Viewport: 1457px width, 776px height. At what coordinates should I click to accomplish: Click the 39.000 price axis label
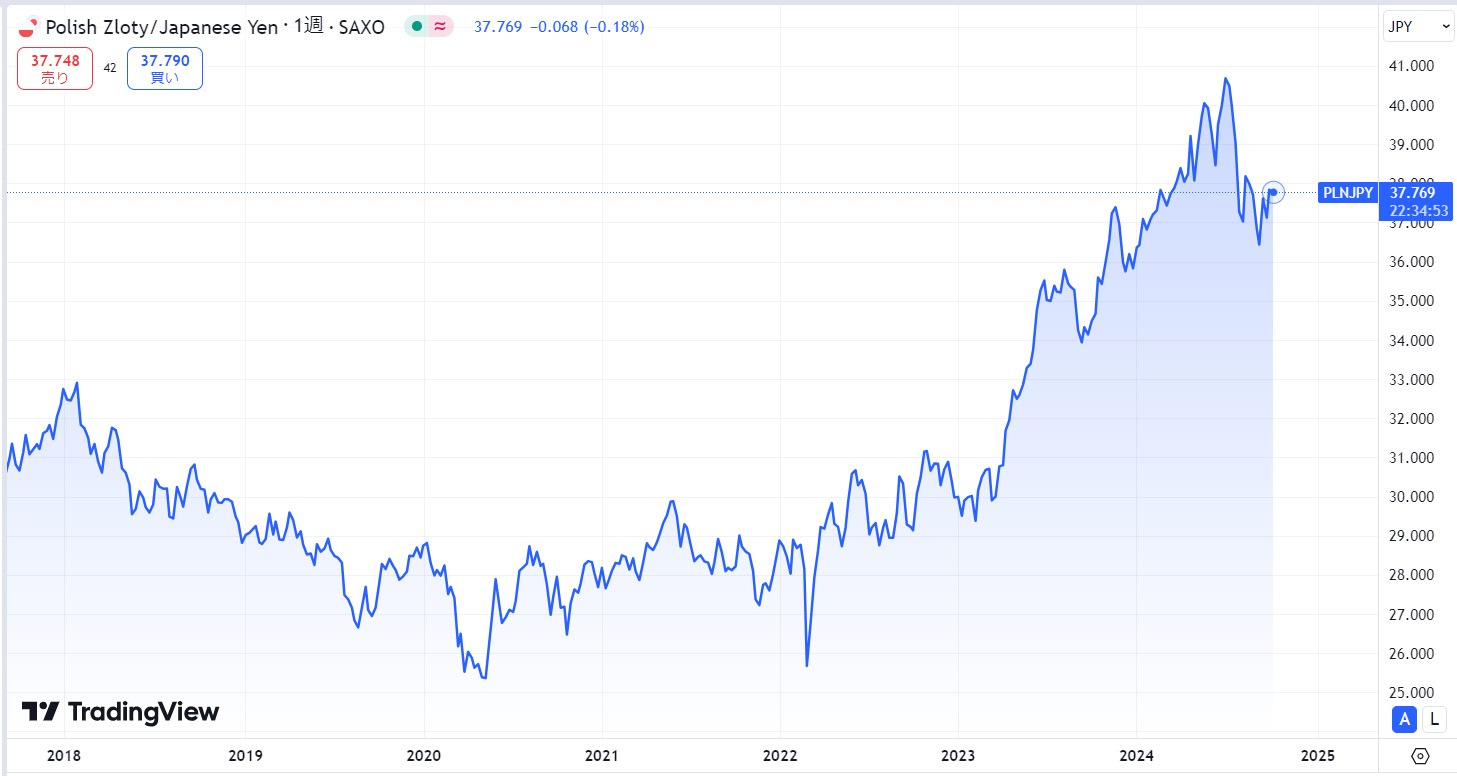(x=1414, y=144)
